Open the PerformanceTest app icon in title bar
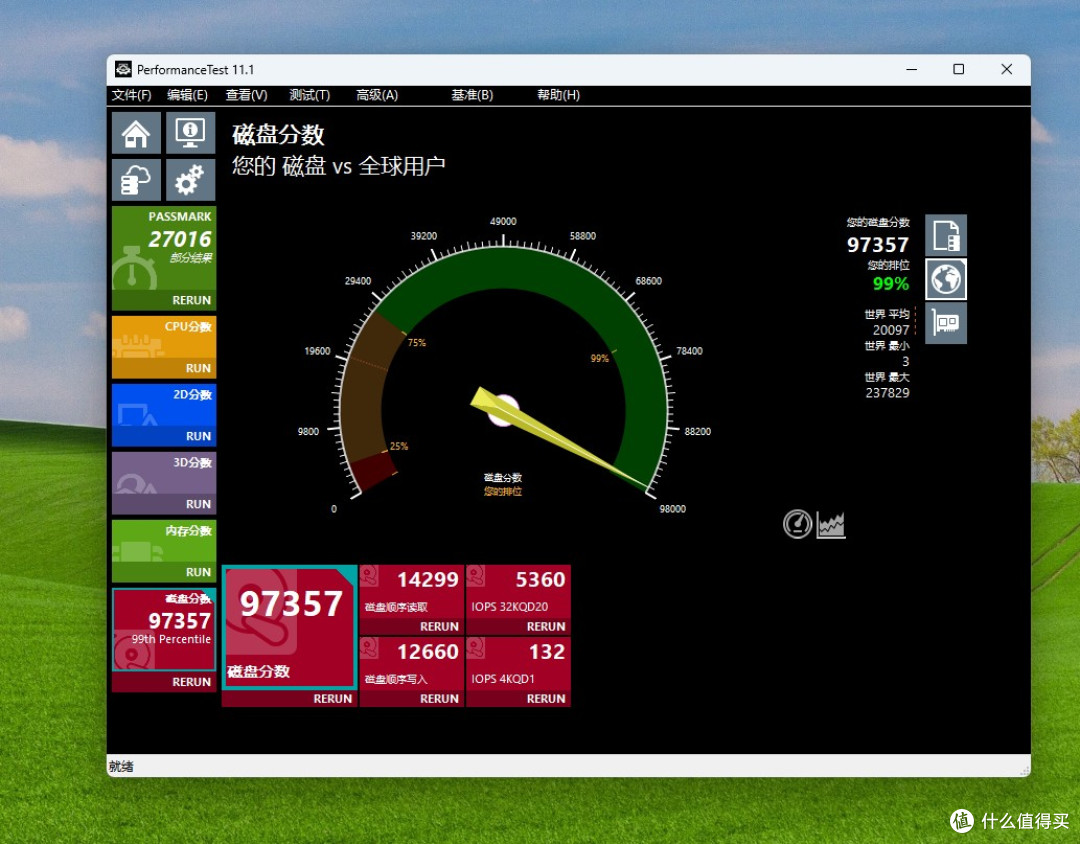This screenshot has width=1080, height=844. click(123, 70)
